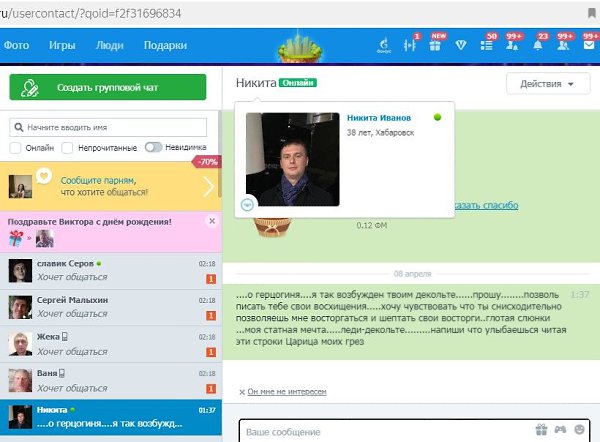The image size is (600, 442).
Task: Go to the Подарки menu item
Action: pyautogui.click(x=165, y=45)
